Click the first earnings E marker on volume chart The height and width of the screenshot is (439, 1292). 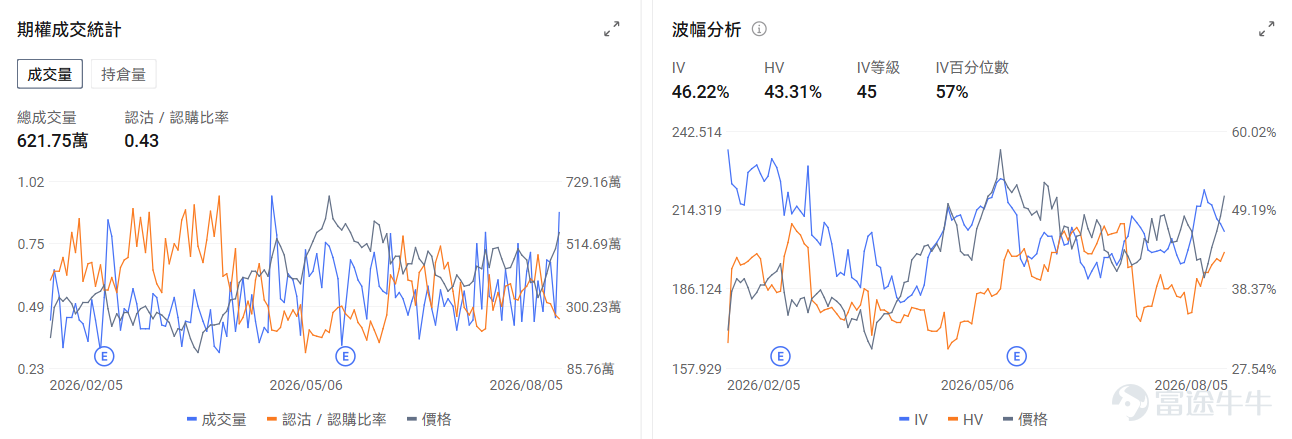click(104, 355)
